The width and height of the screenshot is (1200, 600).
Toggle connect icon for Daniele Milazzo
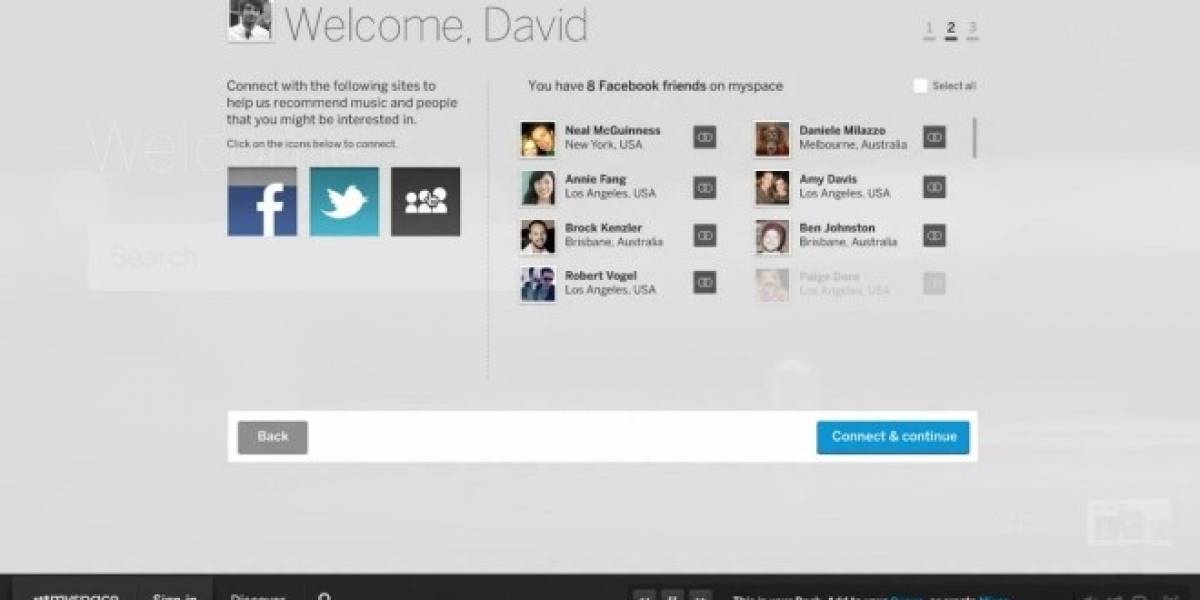coord(935,138)
